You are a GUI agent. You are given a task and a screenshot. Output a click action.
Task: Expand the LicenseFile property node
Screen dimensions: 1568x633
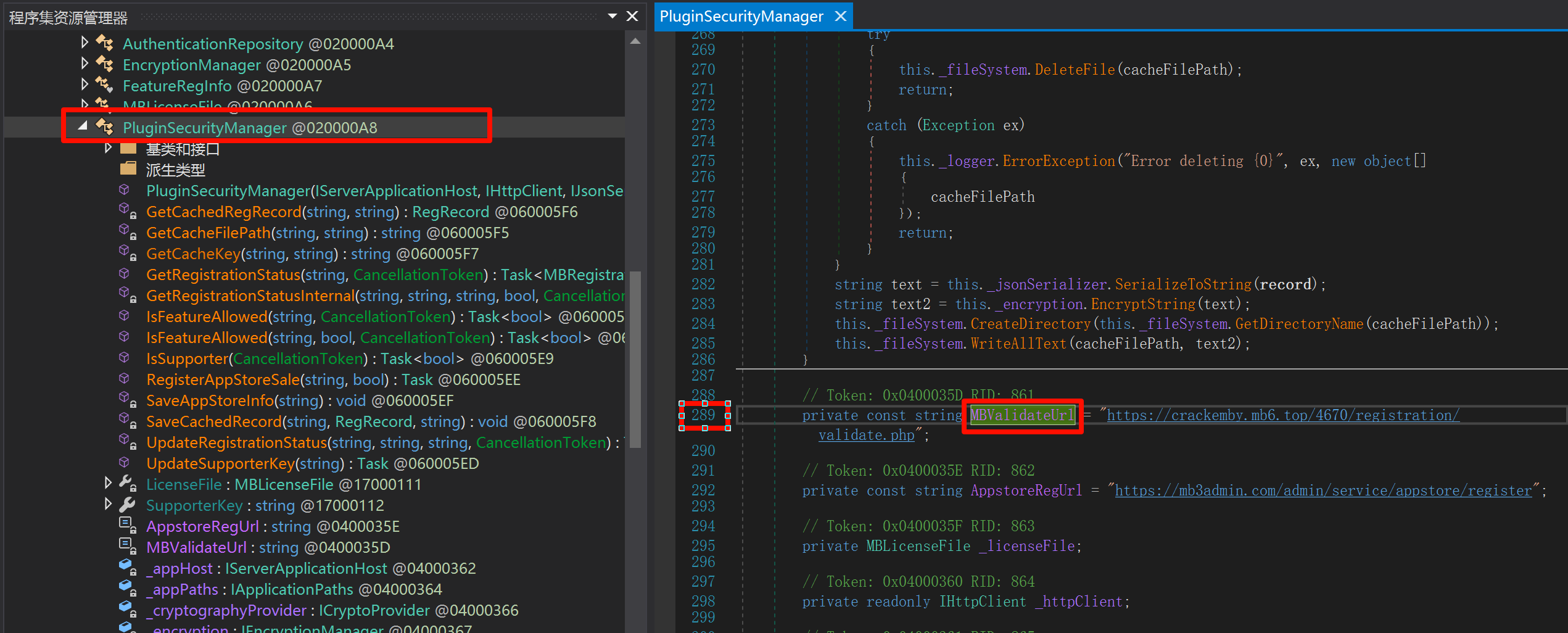[x=108, y=483]
